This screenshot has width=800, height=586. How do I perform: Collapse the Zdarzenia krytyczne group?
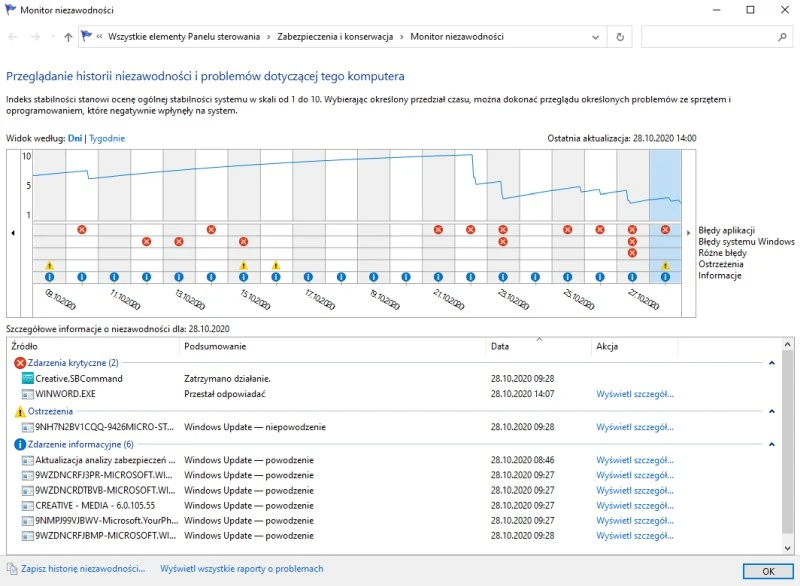(x=772, y=363)
